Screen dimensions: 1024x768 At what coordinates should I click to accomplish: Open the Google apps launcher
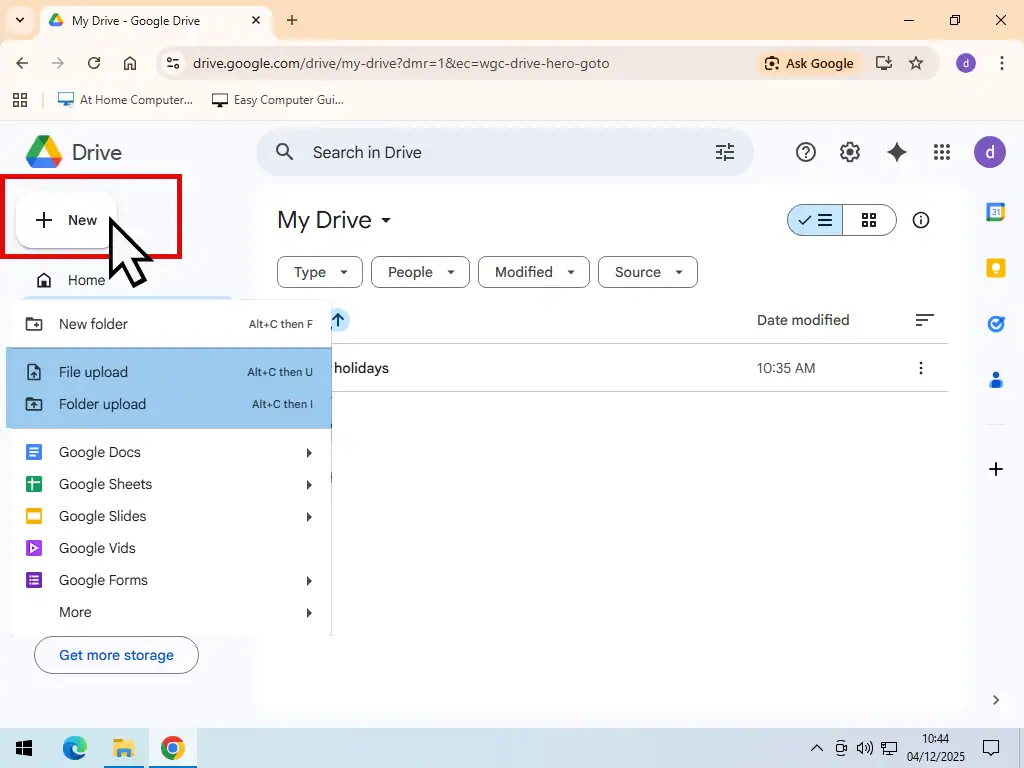941,152
